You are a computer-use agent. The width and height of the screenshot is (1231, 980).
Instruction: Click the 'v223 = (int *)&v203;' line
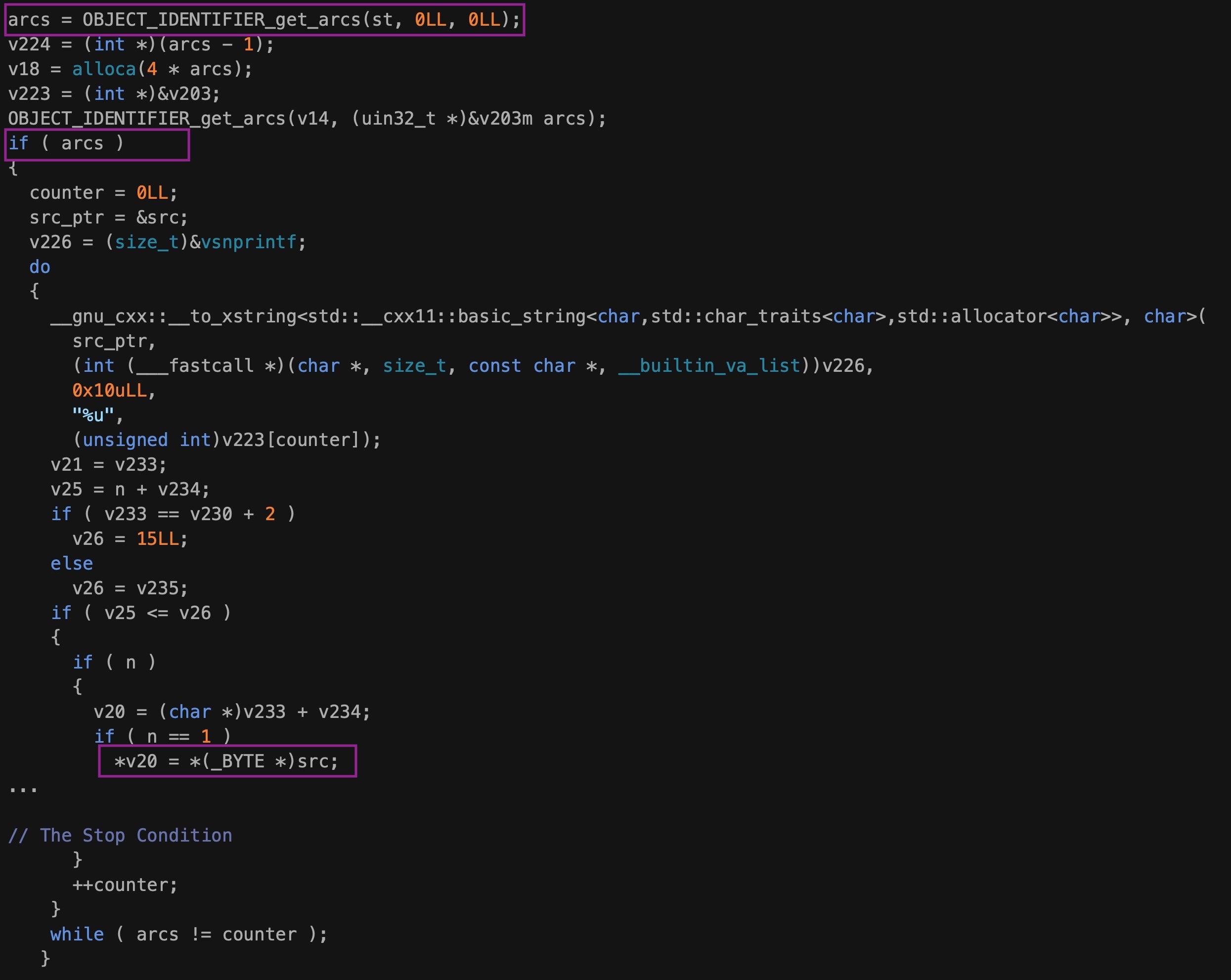coord(114,93)
